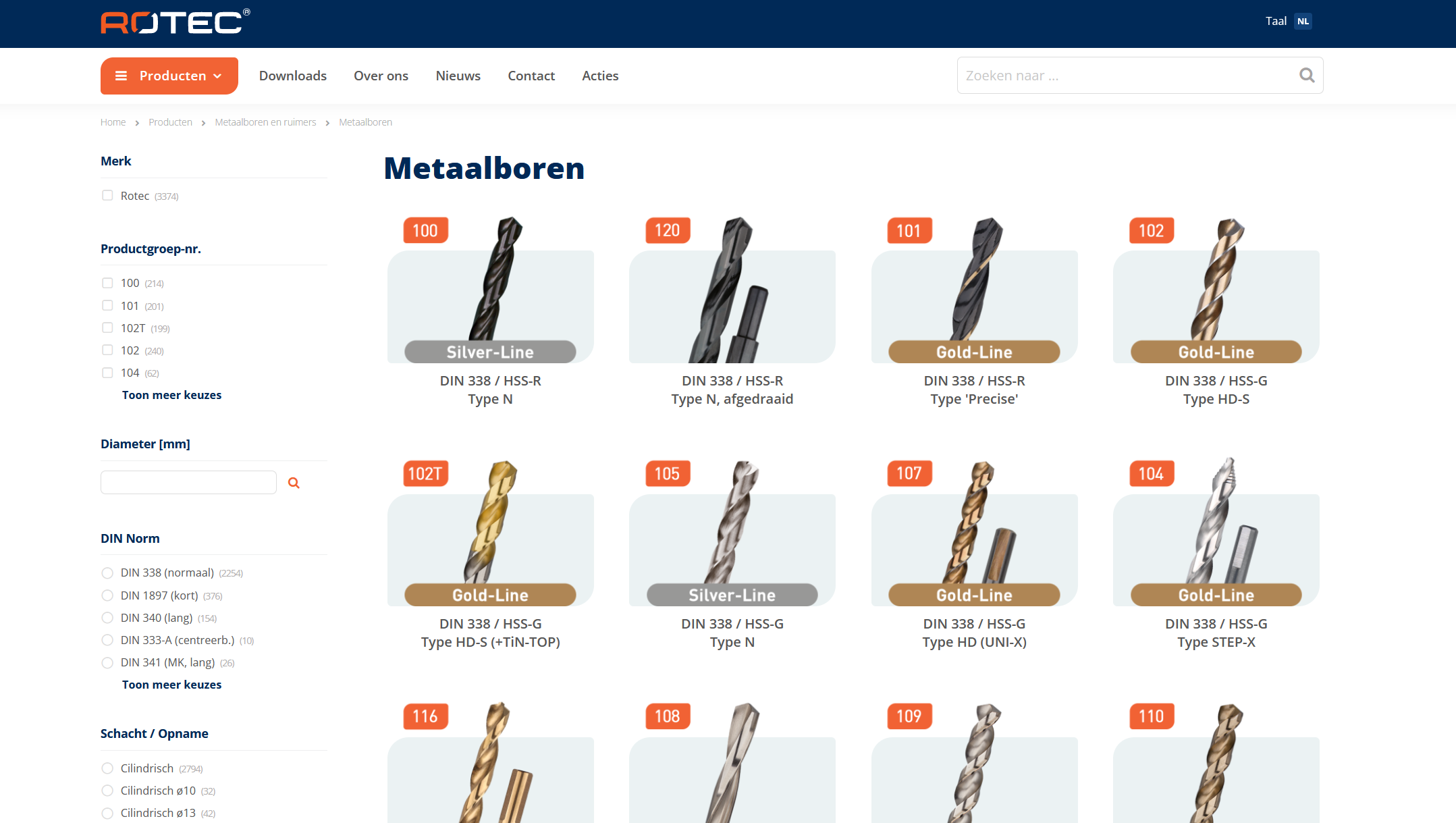
Task: Enable the 104 product group checkbox
Action: (107, 373)
